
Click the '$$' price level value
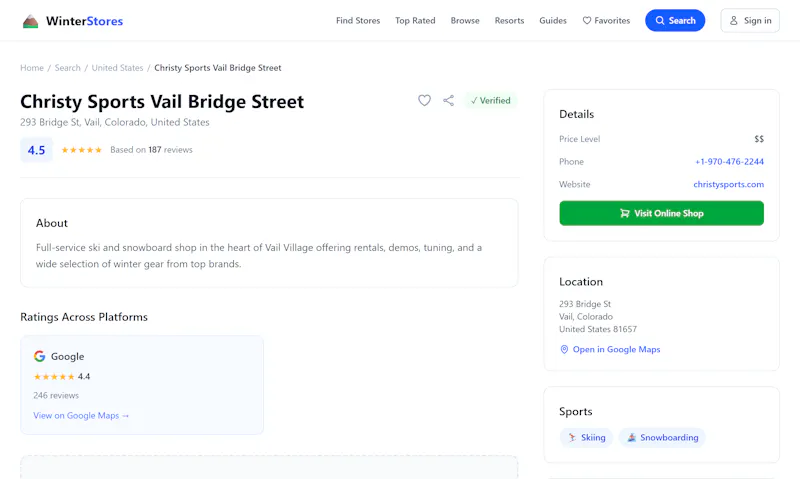(759, 139)
